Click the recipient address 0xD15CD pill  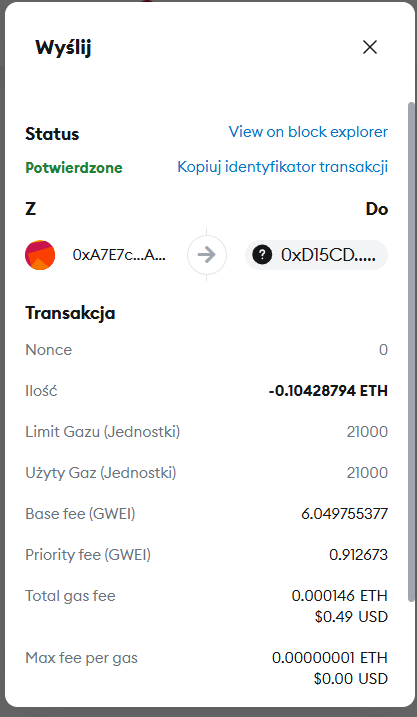[x=316, y=255]
